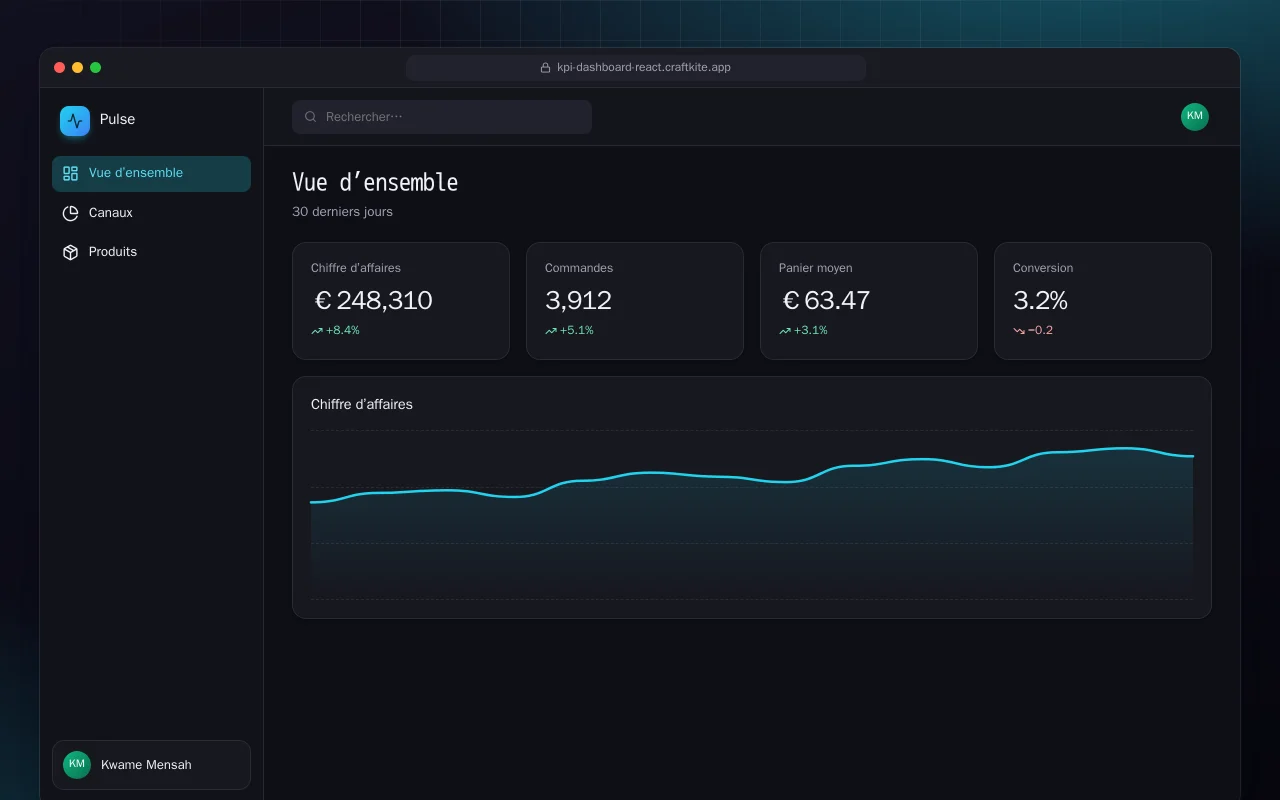The image size is (1280, 800).
Task: Open the Panier moyen KPI card
Action: (x=869, y=301)
